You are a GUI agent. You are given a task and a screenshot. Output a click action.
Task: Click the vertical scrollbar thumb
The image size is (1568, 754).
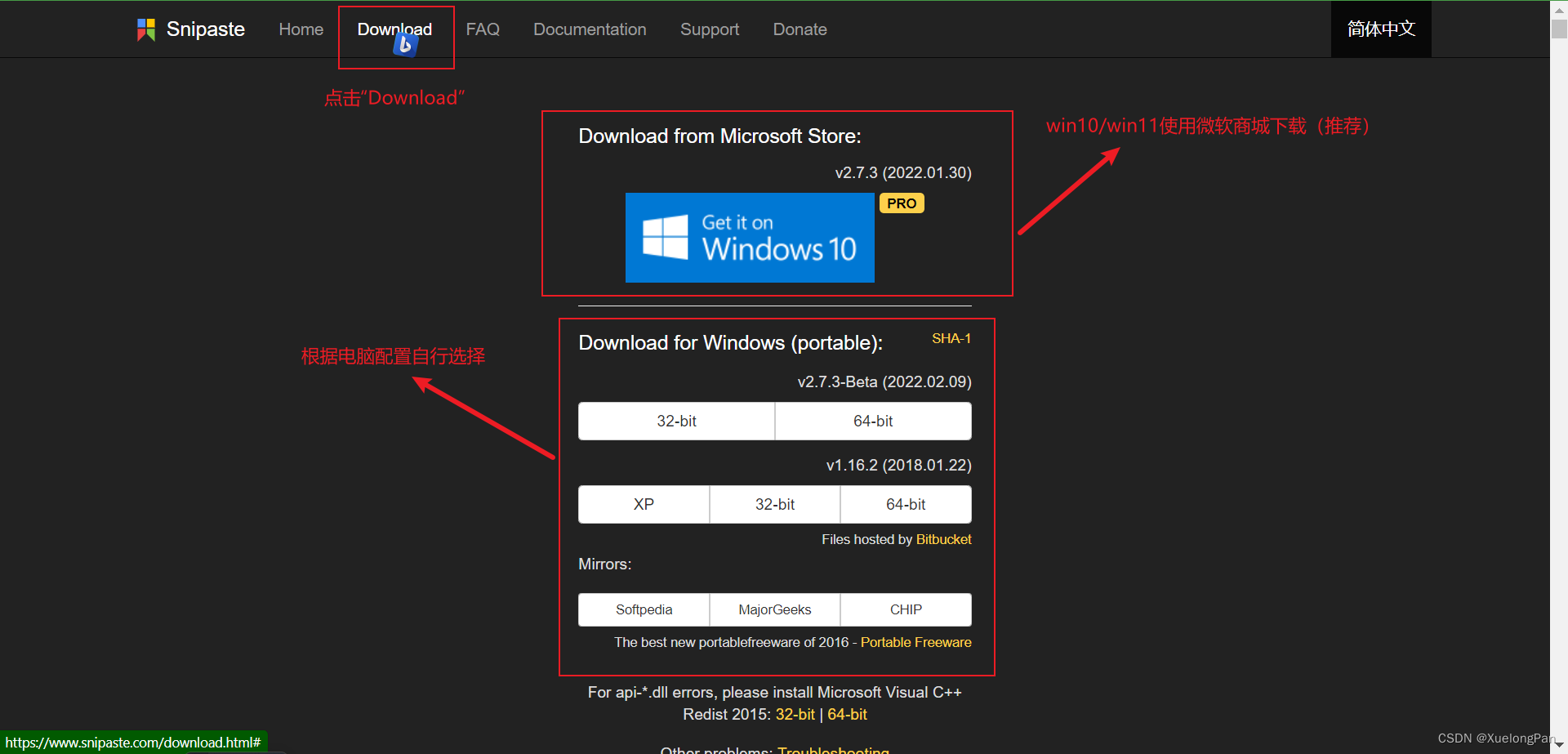(x=1559, y=28)
